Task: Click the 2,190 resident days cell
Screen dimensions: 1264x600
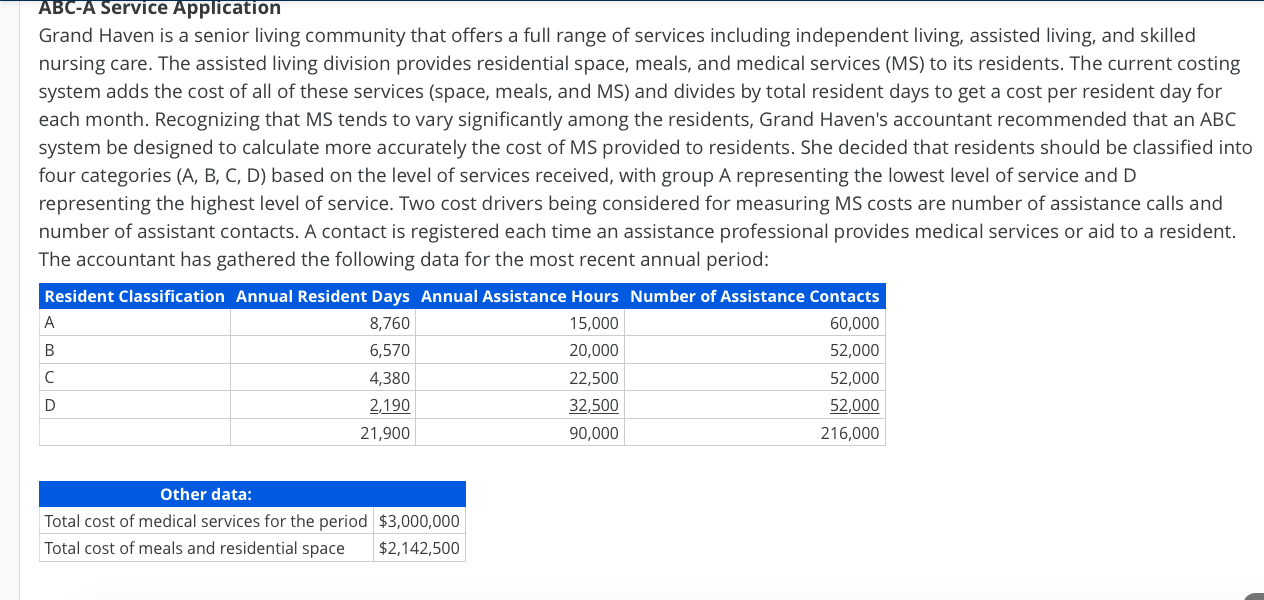Action: coord(323,405)
